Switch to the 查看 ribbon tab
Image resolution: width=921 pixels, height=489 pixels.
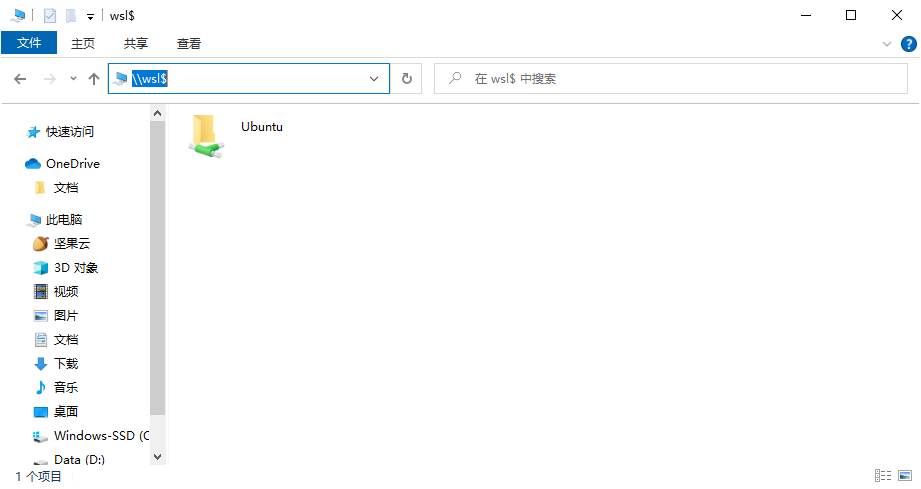coord(189,43)
